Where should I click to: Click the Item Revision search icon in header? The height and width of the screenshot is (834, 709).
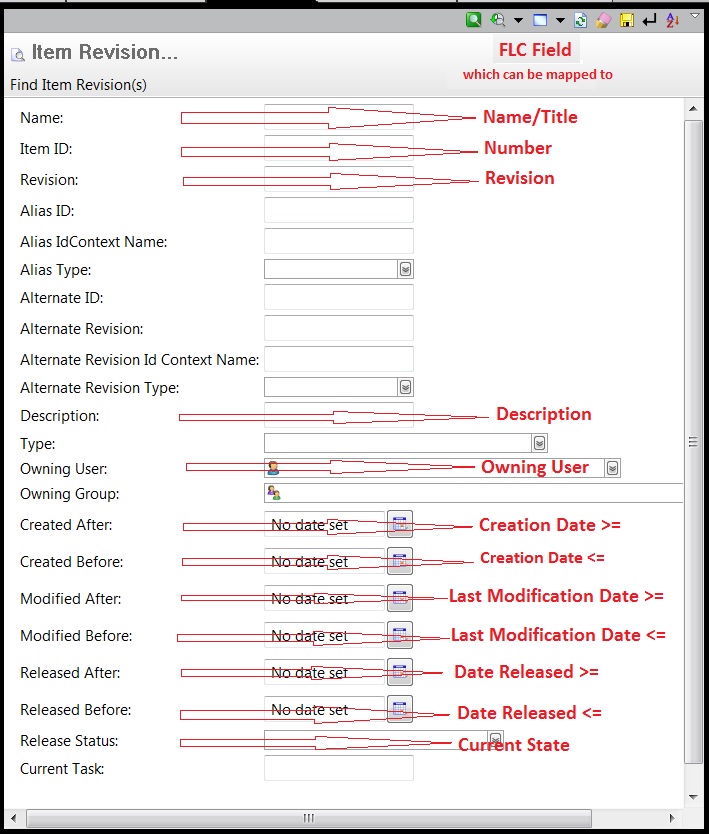click(x=18, y=54)
